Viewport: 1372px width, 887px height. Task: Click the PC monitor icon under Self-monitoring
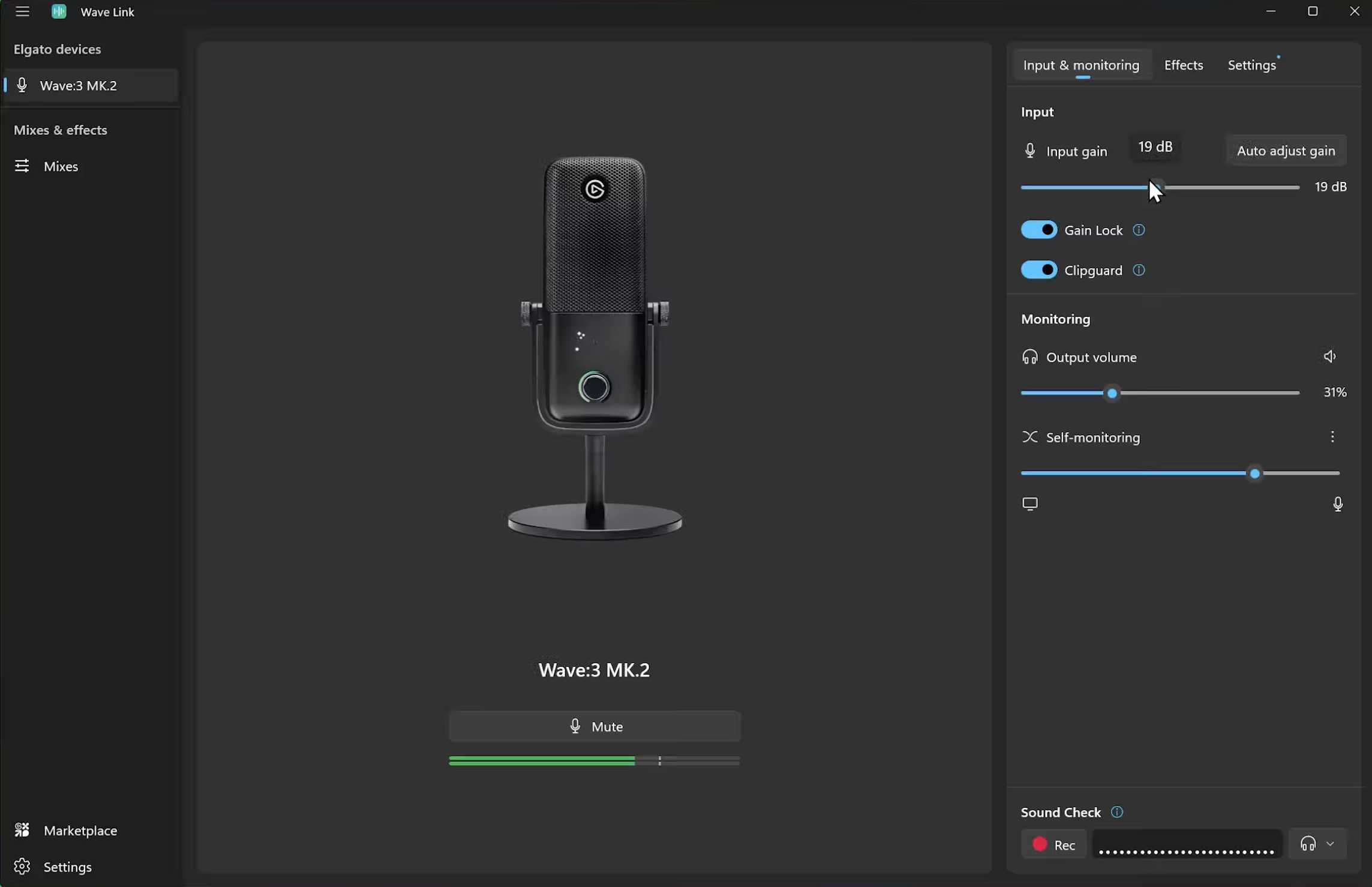coord(1030,504)
